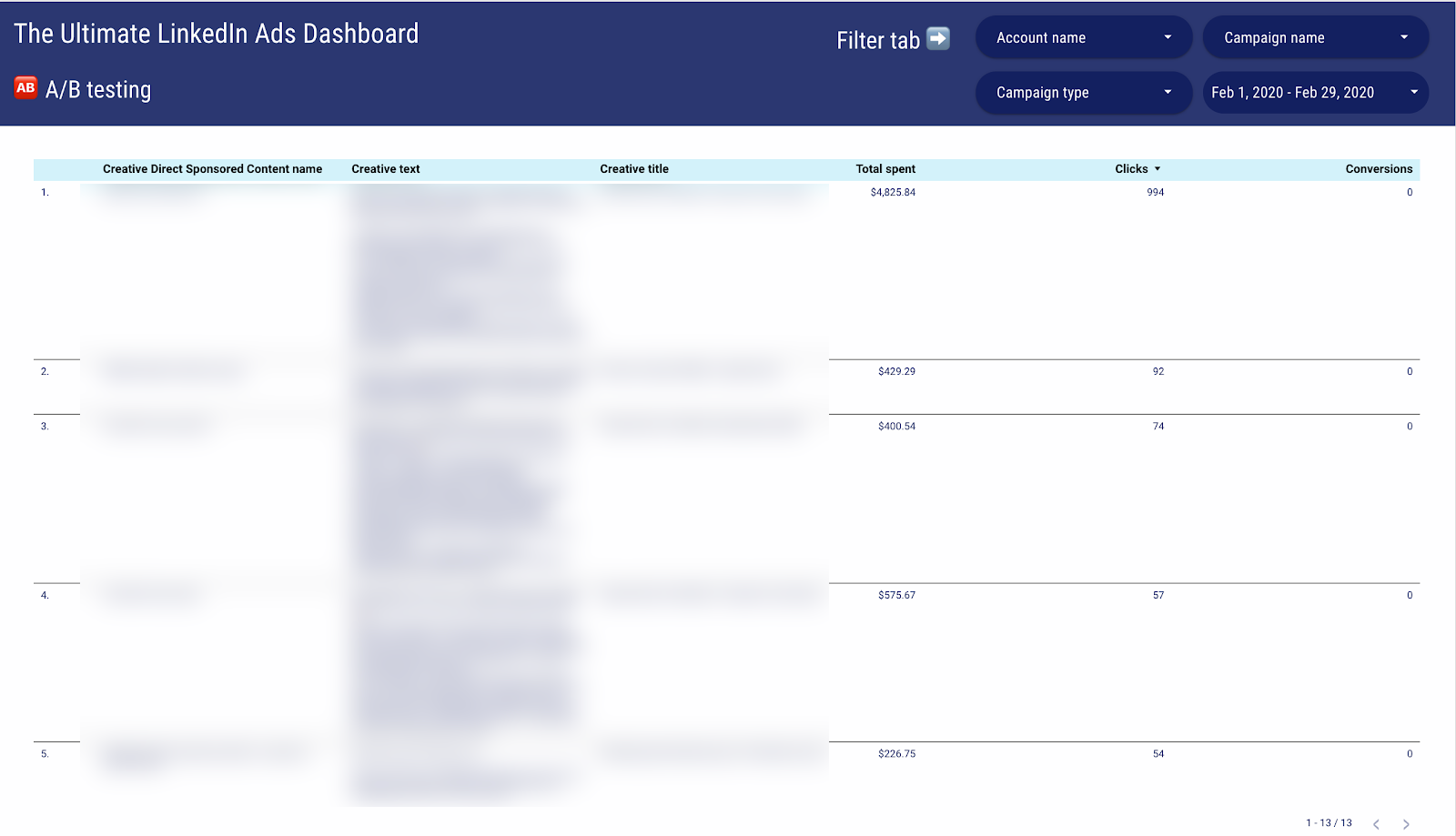Click the $226.75 spend value in row 5
1456x836 pixels.
coord(896,754)
